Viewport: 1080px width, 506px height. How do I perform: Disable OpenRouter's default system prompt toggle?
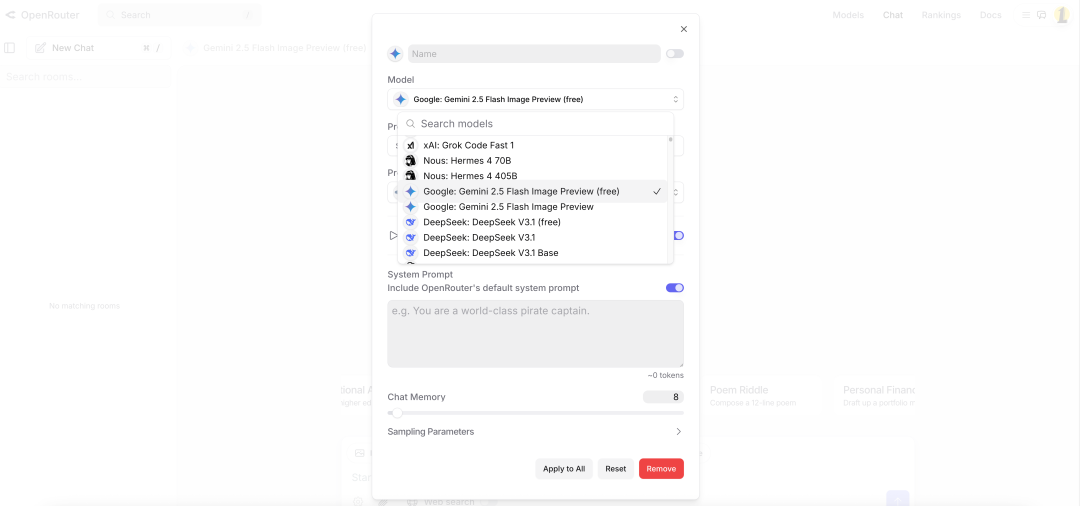[675, 288]
